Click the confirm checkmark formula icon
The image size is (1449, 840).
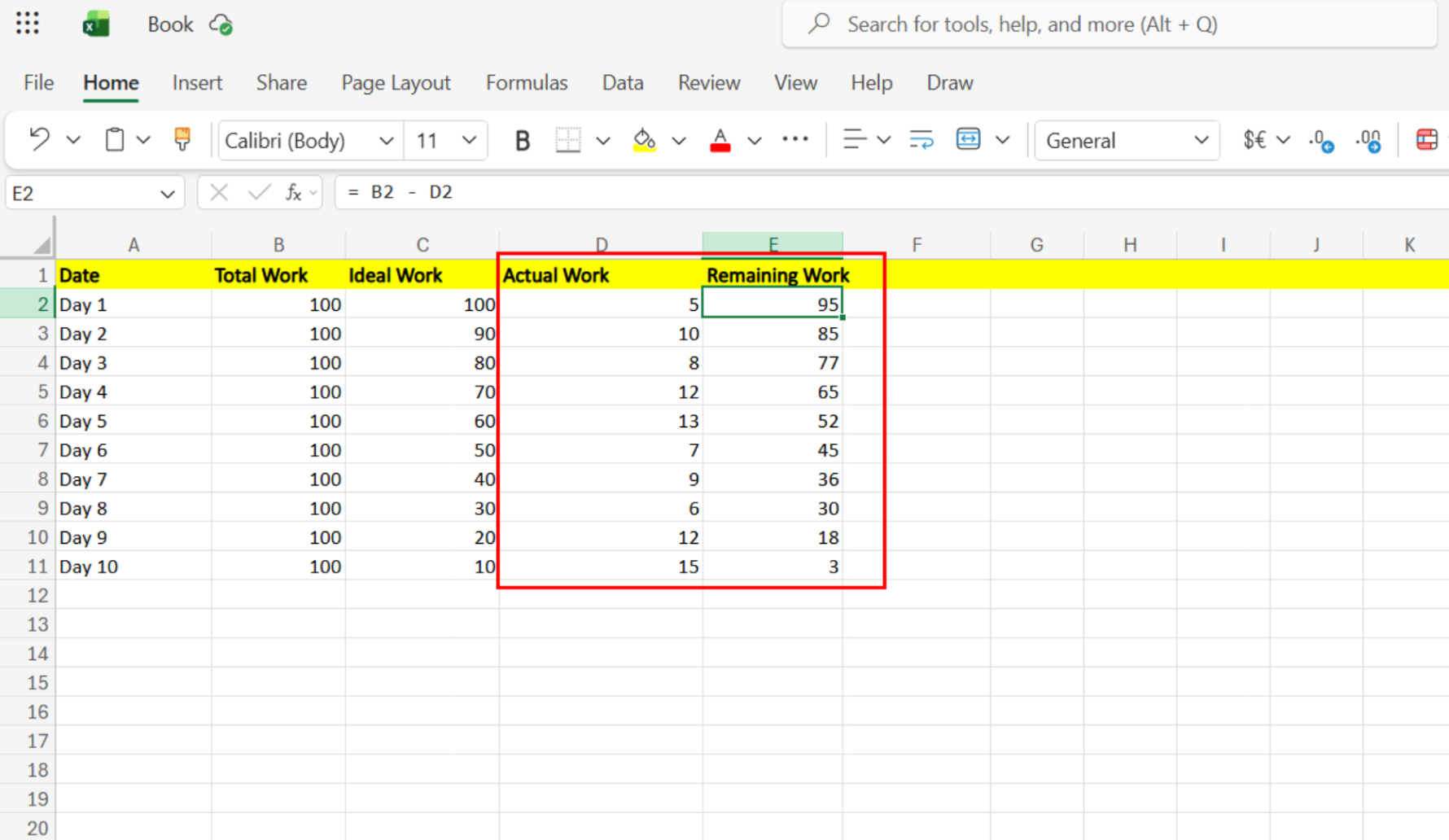click(x=259, y=192)
